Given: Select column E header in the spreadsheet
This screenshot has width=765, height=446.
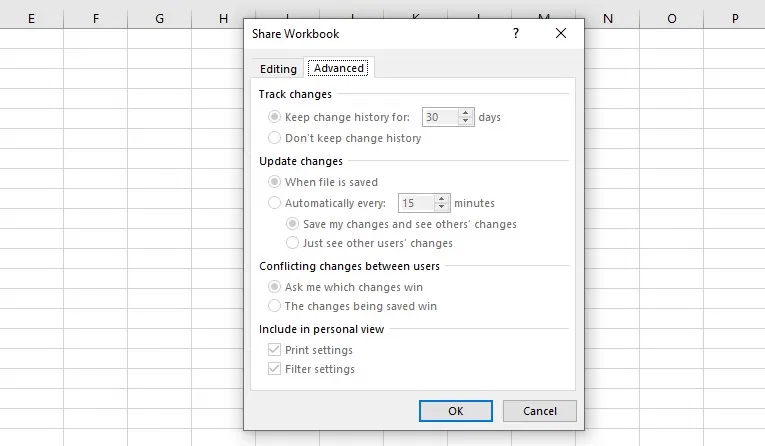Looking at the screenshot, I should tap(31, 19).
